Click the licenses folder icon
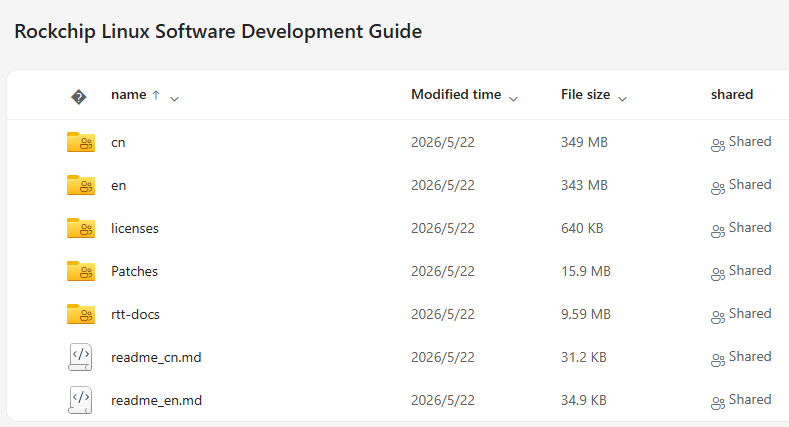789x427 pixels. click(81, 228)
